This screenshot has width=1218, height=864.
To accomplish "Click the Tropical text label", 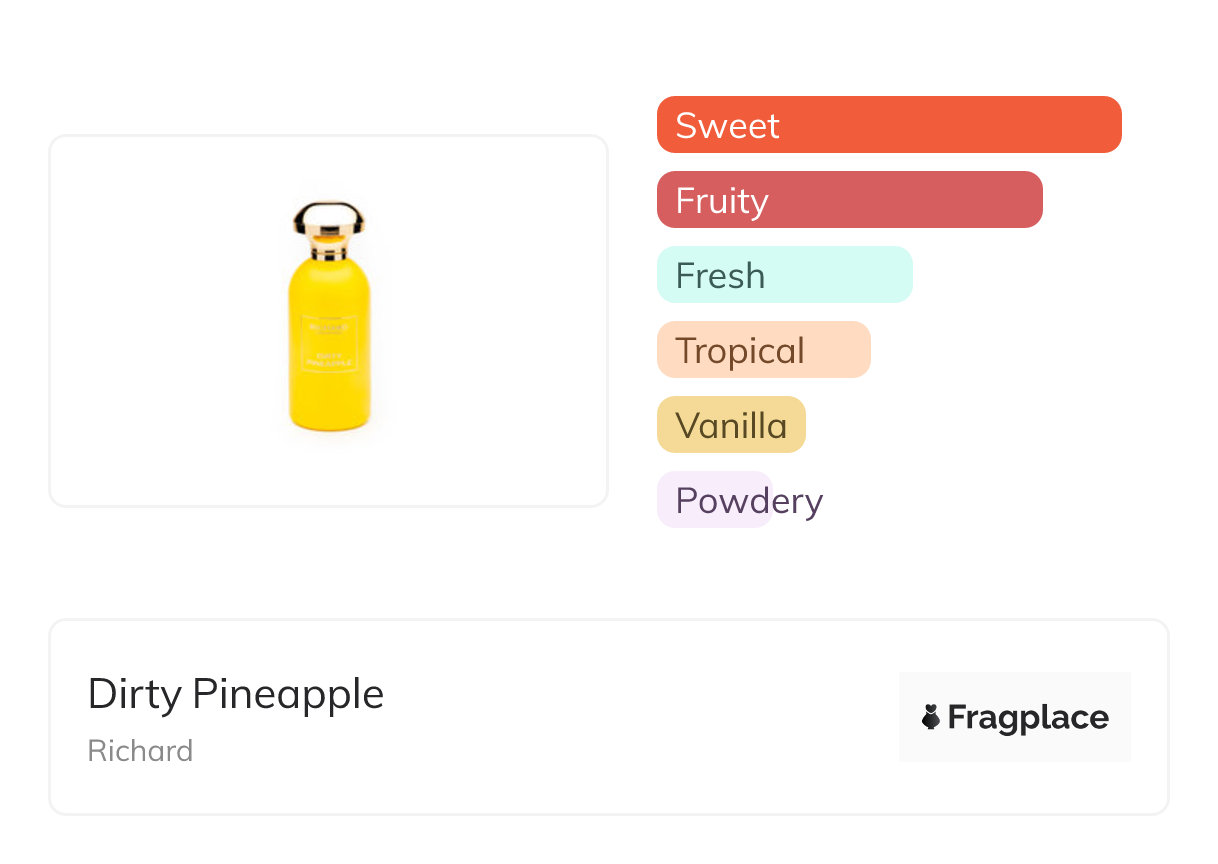I will coord(739,351).
